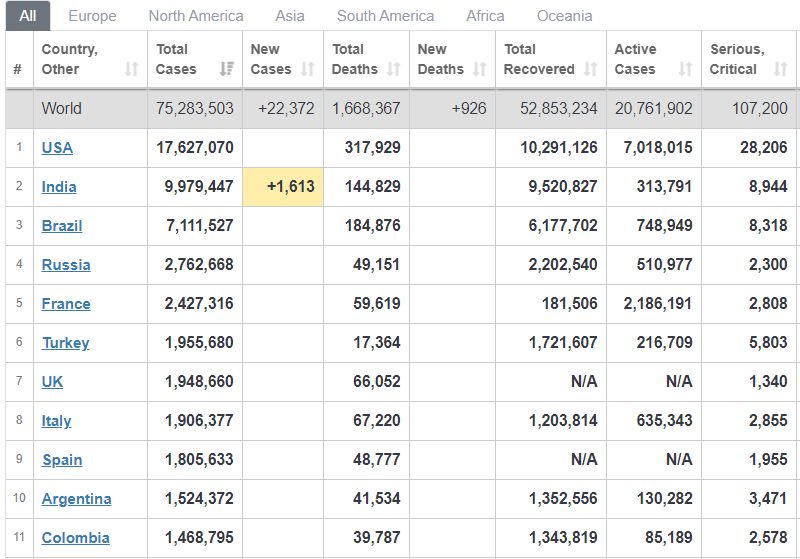Visit the Argentina link

point(77,499)
